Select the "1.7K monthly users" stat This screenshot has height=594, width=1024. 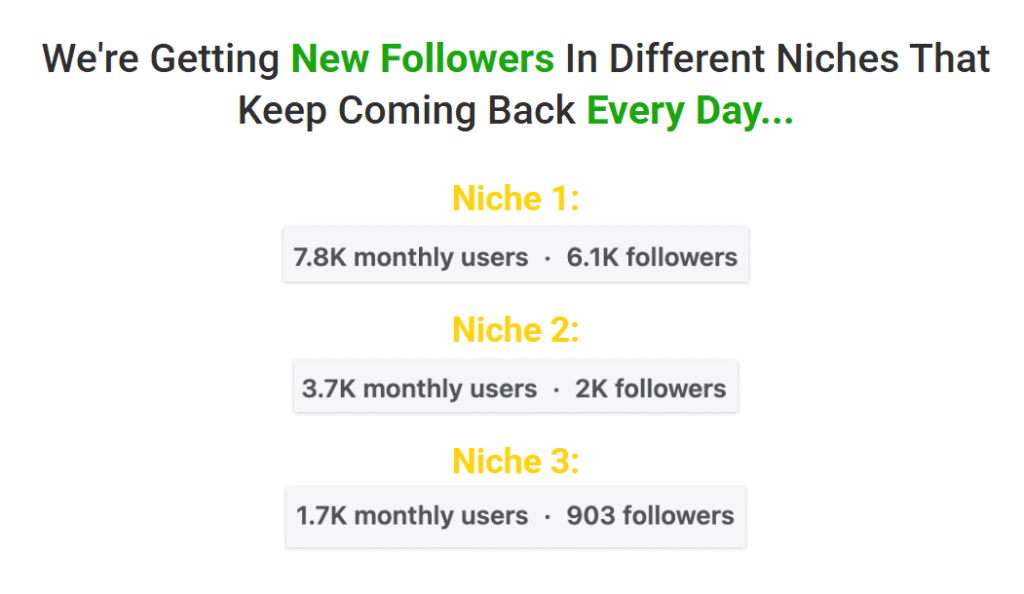pyautogui.click(x=412, y=517)
